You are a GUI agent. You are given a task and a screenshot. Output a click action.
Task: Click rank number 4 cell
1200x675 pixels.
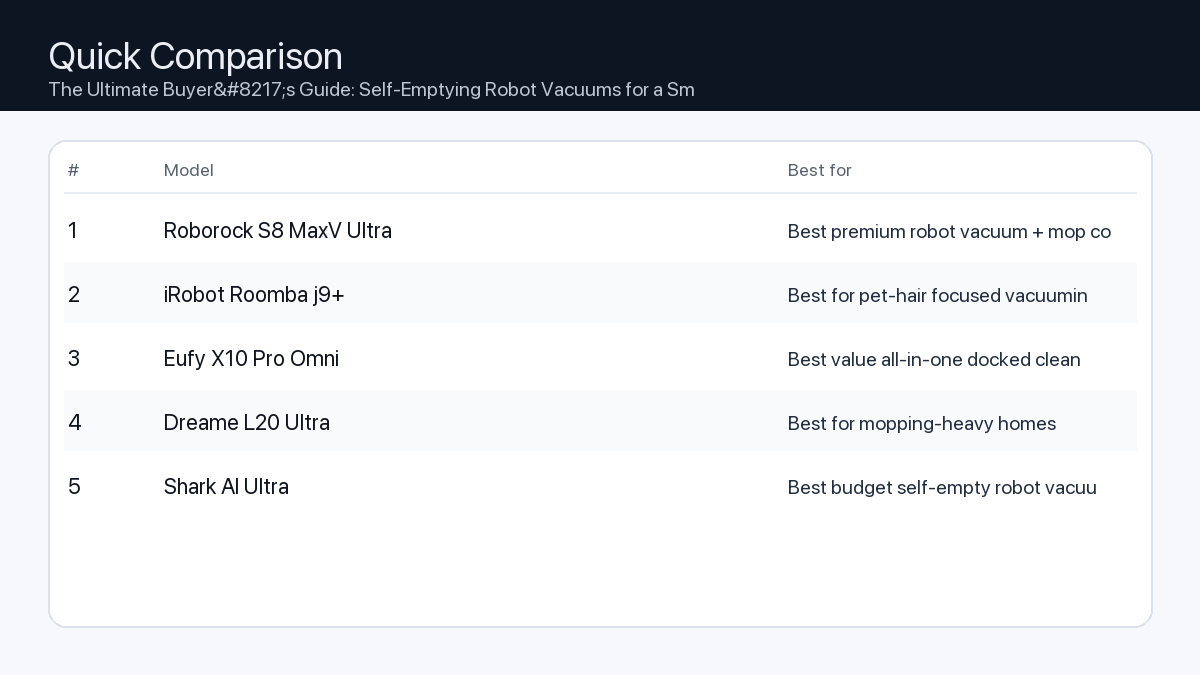click(x=74, y=423)
